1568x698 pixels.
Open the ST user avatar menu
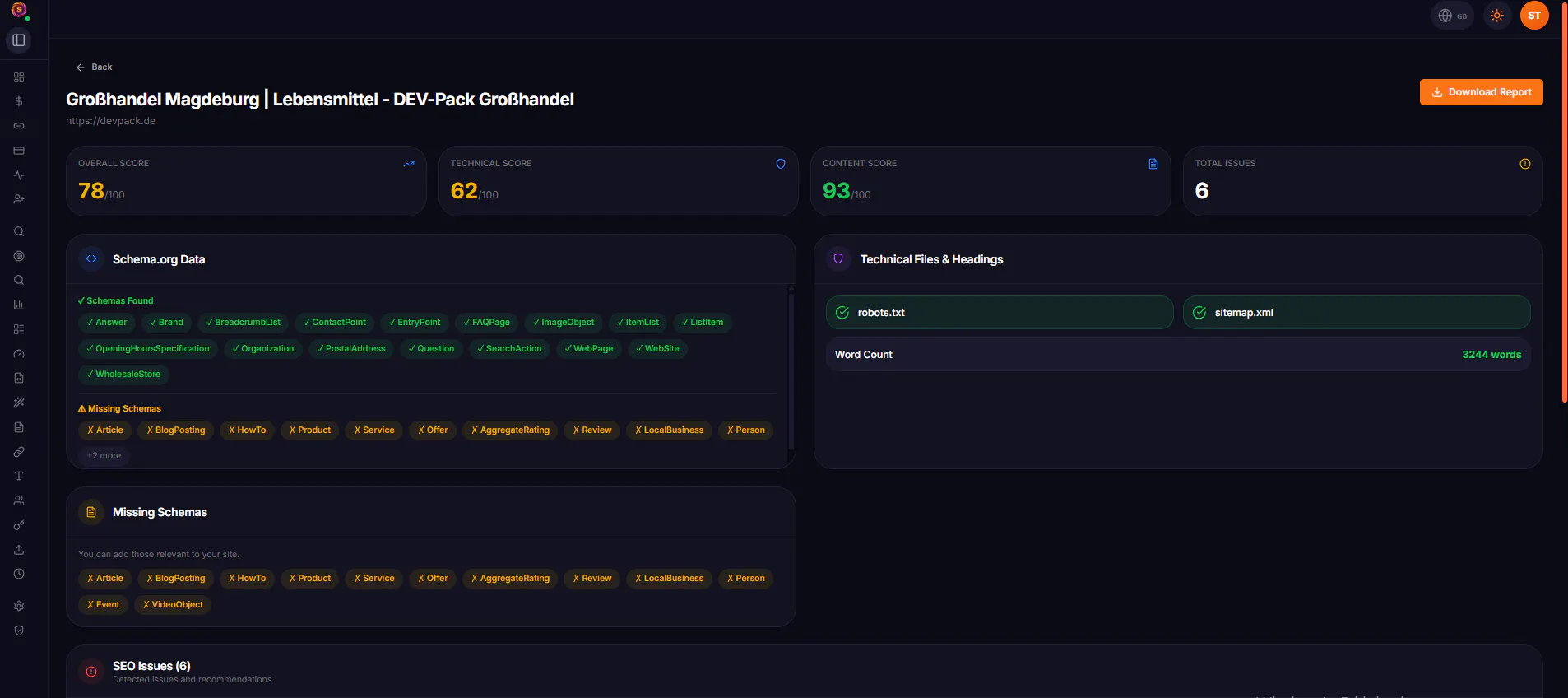tap(1534, 16)
